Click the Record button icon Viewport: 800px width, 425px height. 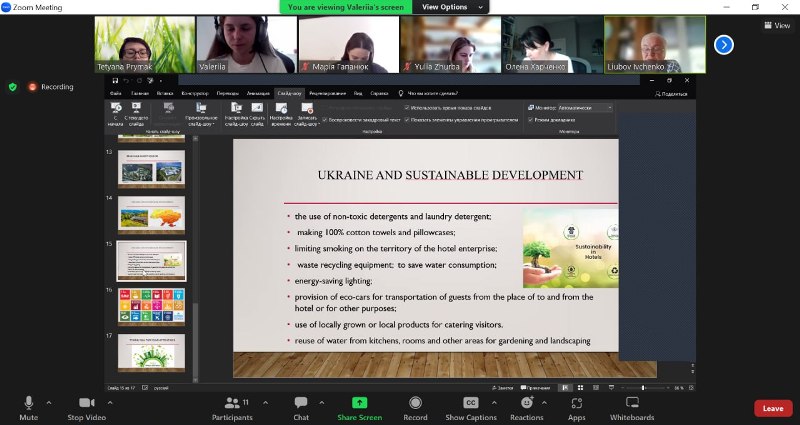click(x=415, y=403)
